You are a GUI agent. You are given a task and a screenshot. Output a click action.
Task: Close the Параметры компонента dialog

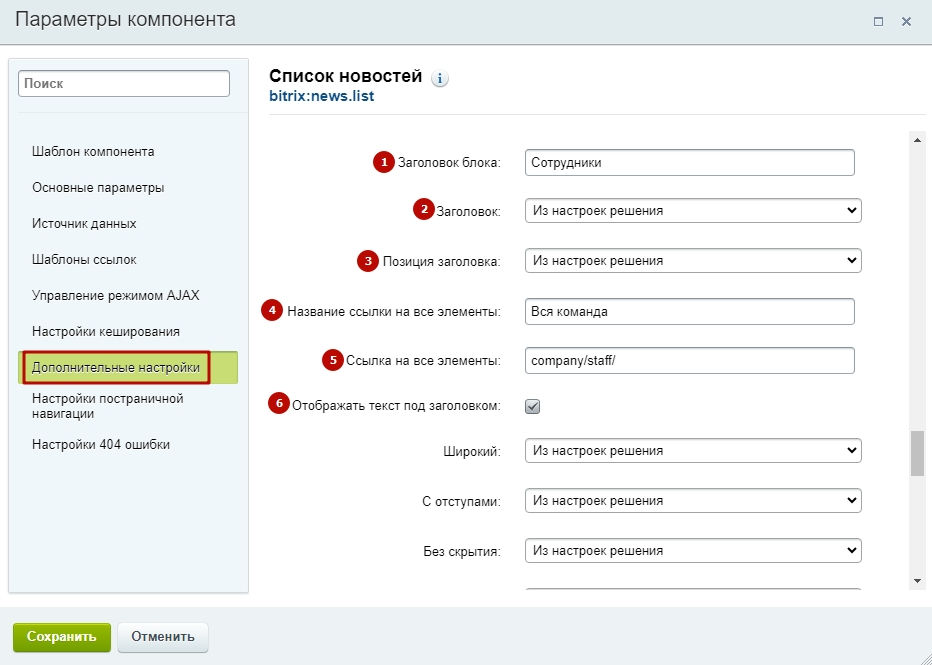tap(906, 21)
